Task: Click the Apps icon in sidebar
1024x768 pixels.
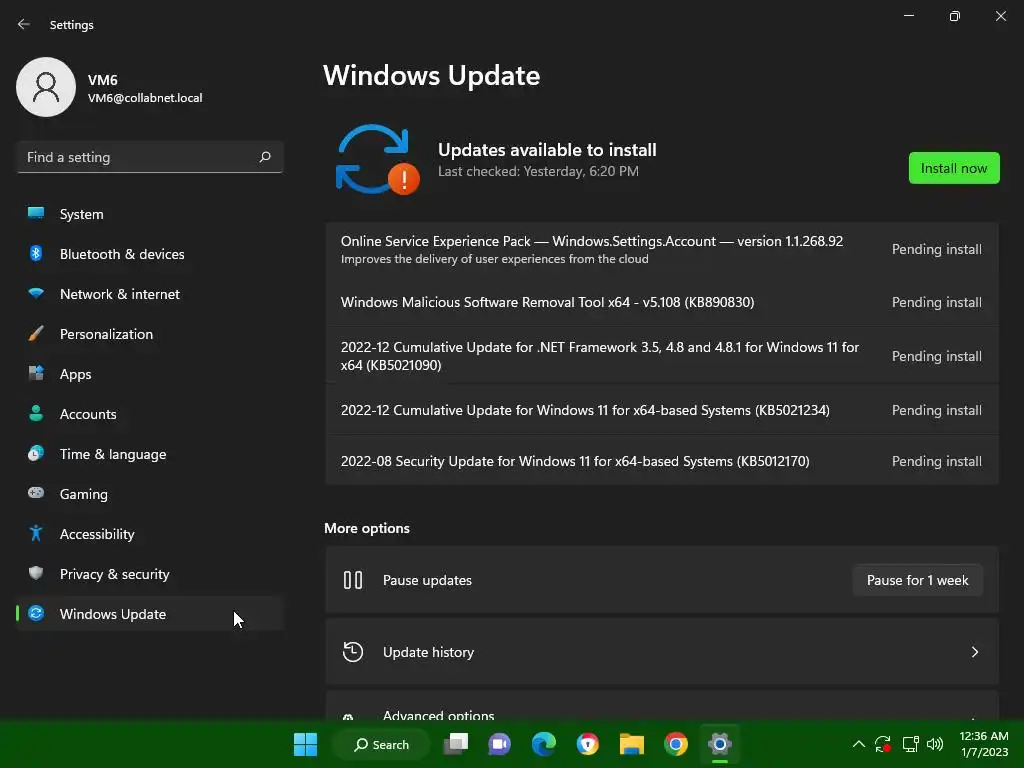Action: click(36, 374)
